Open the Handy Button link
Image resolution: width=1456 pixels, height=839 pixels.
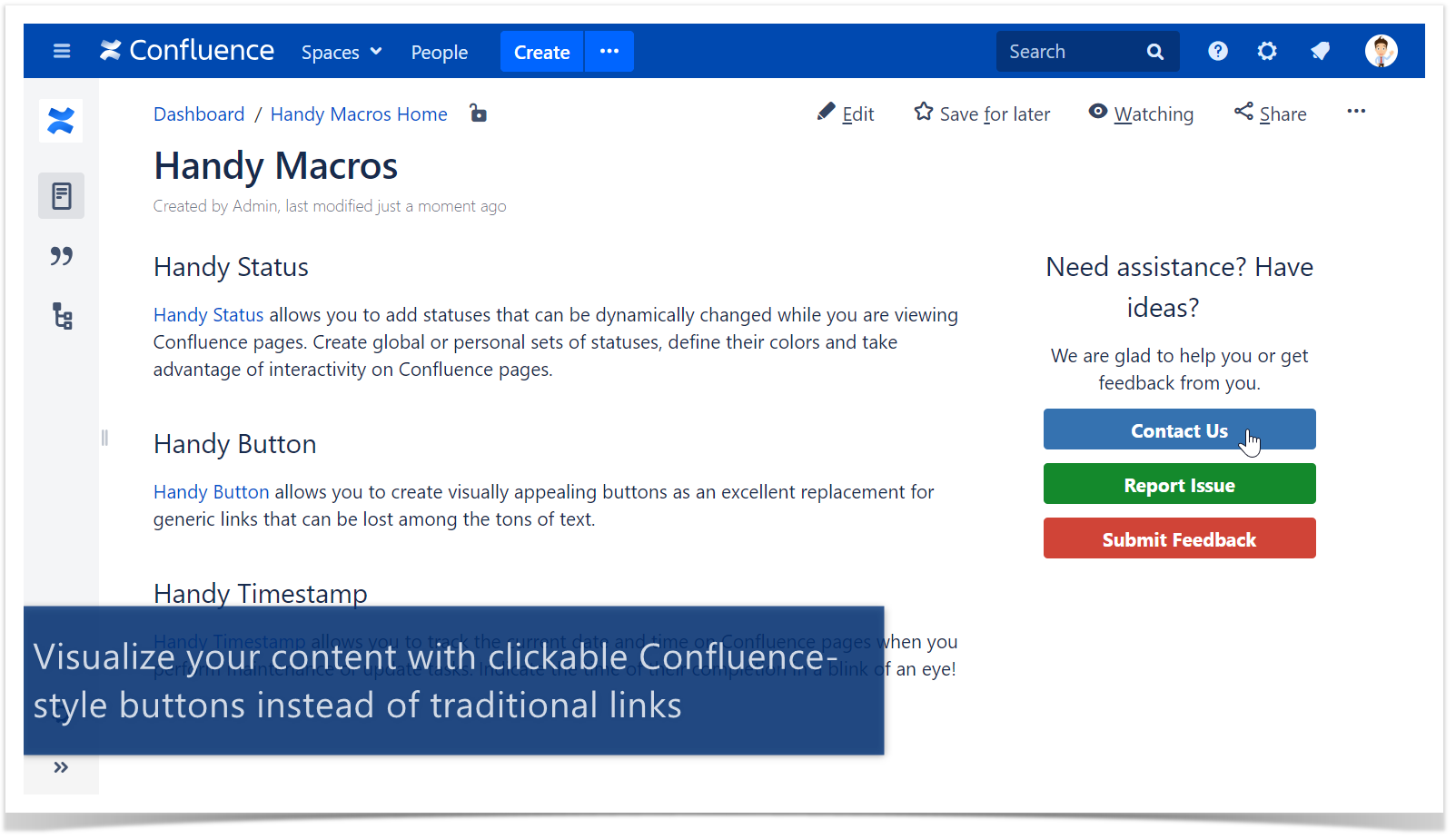tap(211, 492)
